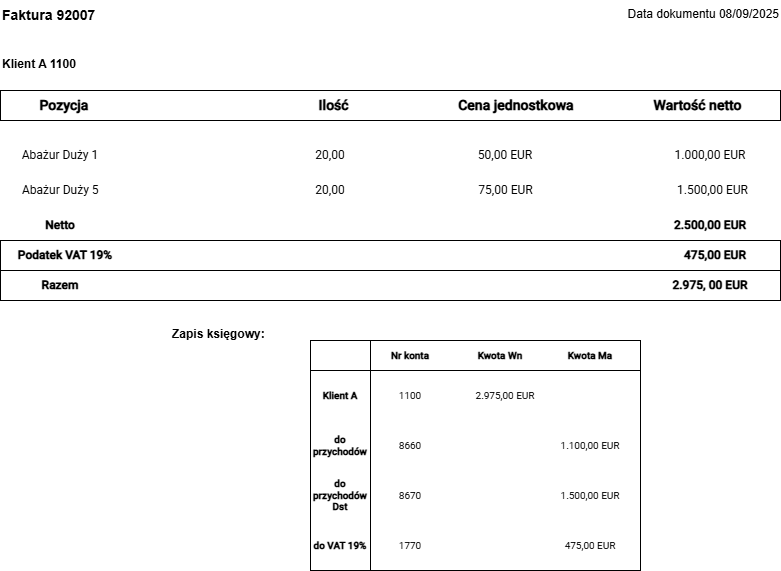Select the 'Klient A 1100' line
This screenshot has height=571, width=781.
coord(39,64)
